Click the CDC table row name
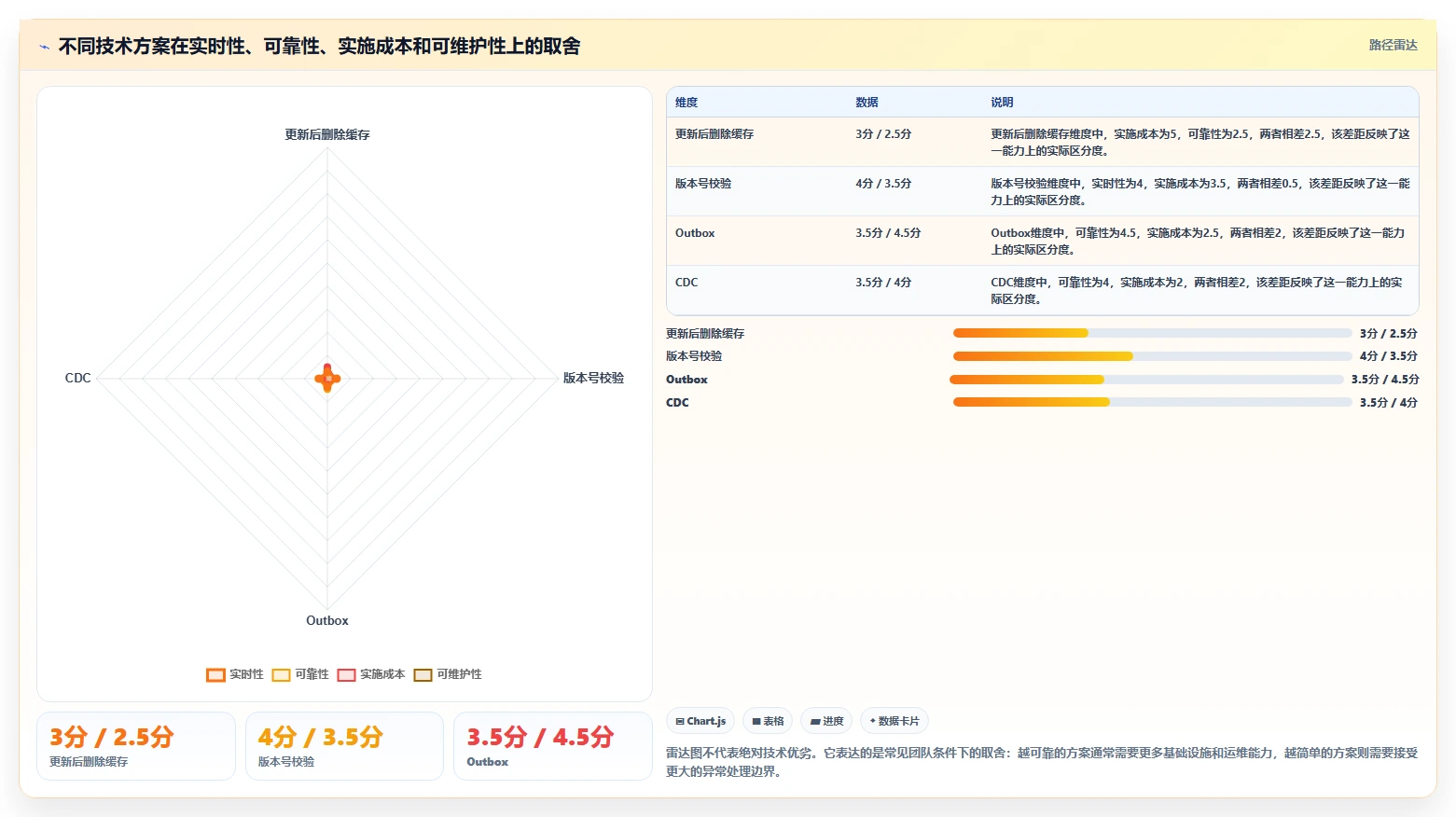This screenshot has height=817, width=1456. point(686,283)
